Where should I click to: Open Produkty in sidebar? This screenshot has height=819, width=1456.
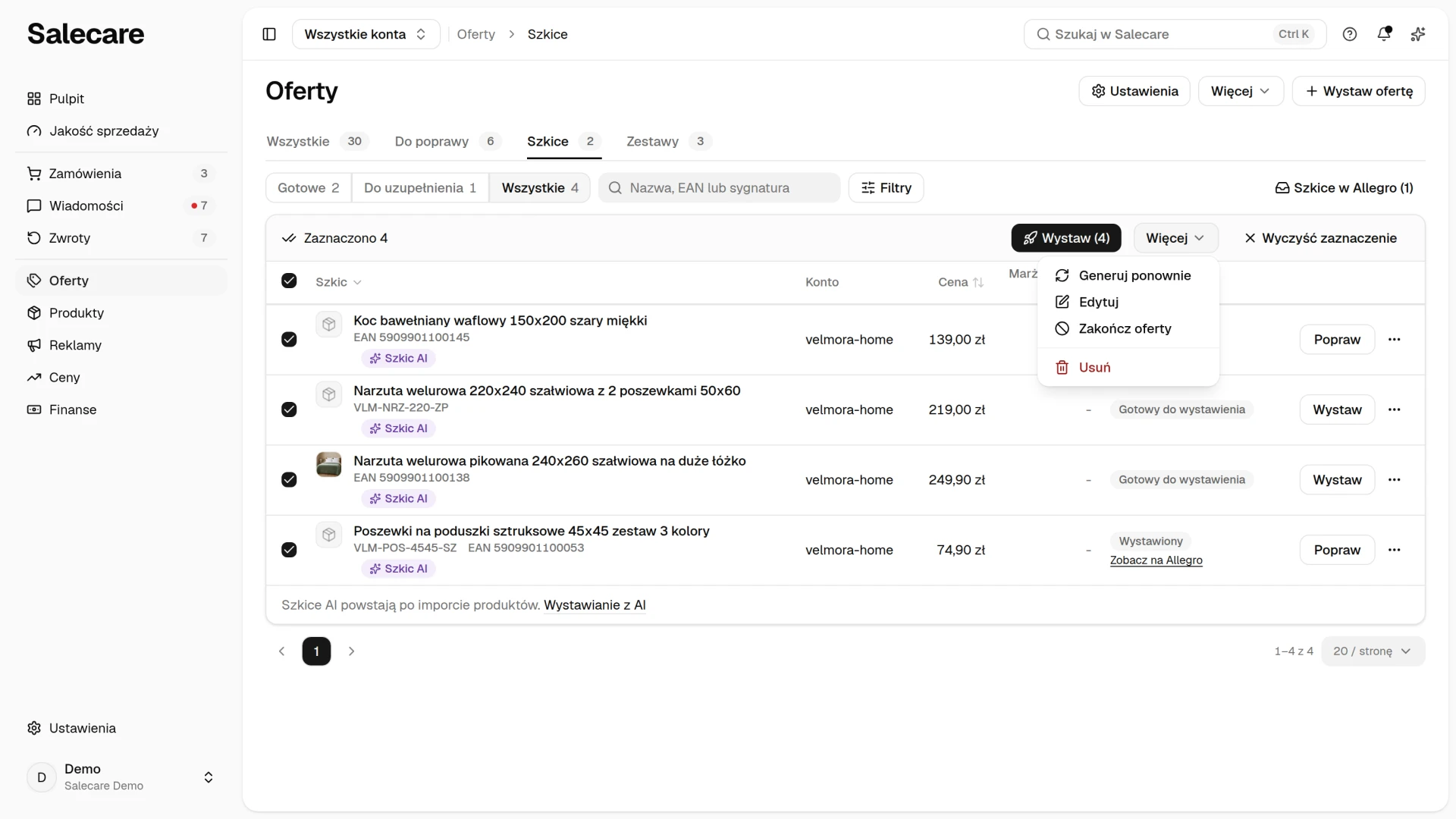pos(121,313)
